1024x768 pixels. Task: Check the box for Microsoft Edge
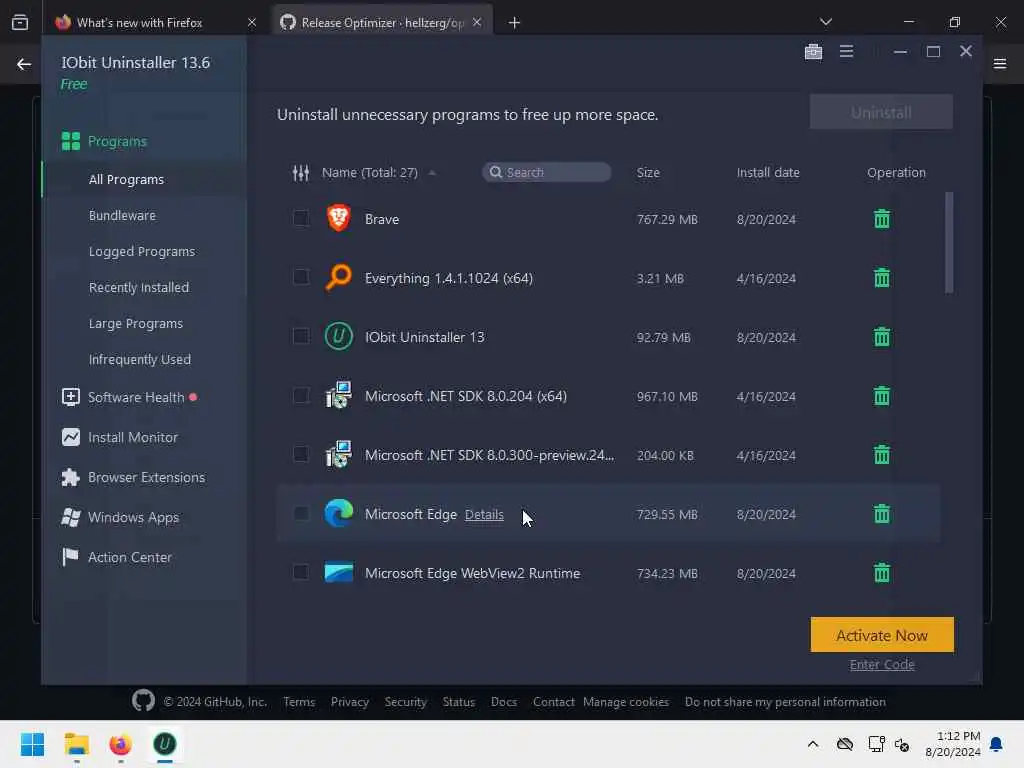click(x=300, y=513)
